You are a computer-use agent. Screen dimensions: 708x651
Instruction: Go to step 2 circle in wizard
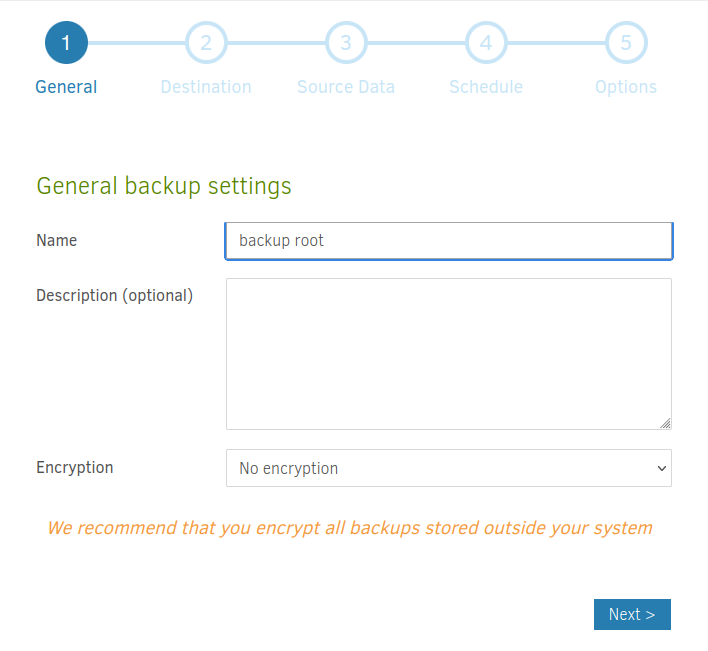[x=206, y=43]
